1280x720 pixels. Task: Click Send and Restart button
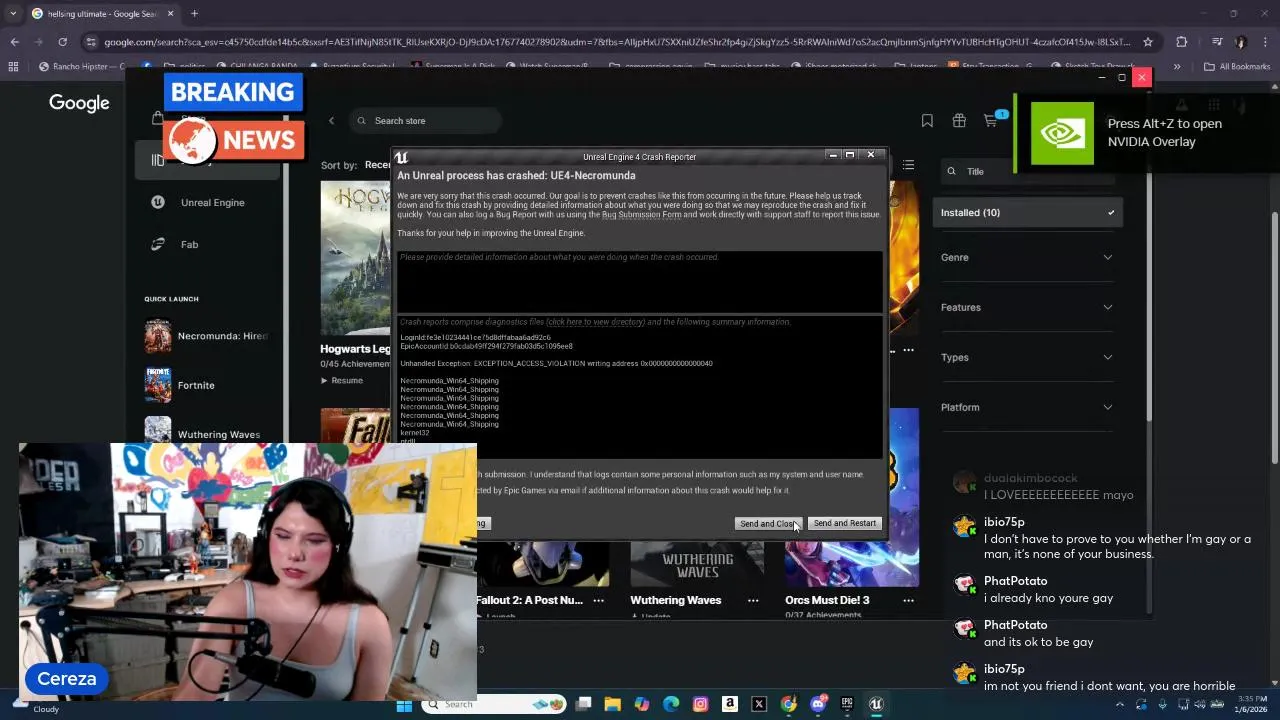845,523
